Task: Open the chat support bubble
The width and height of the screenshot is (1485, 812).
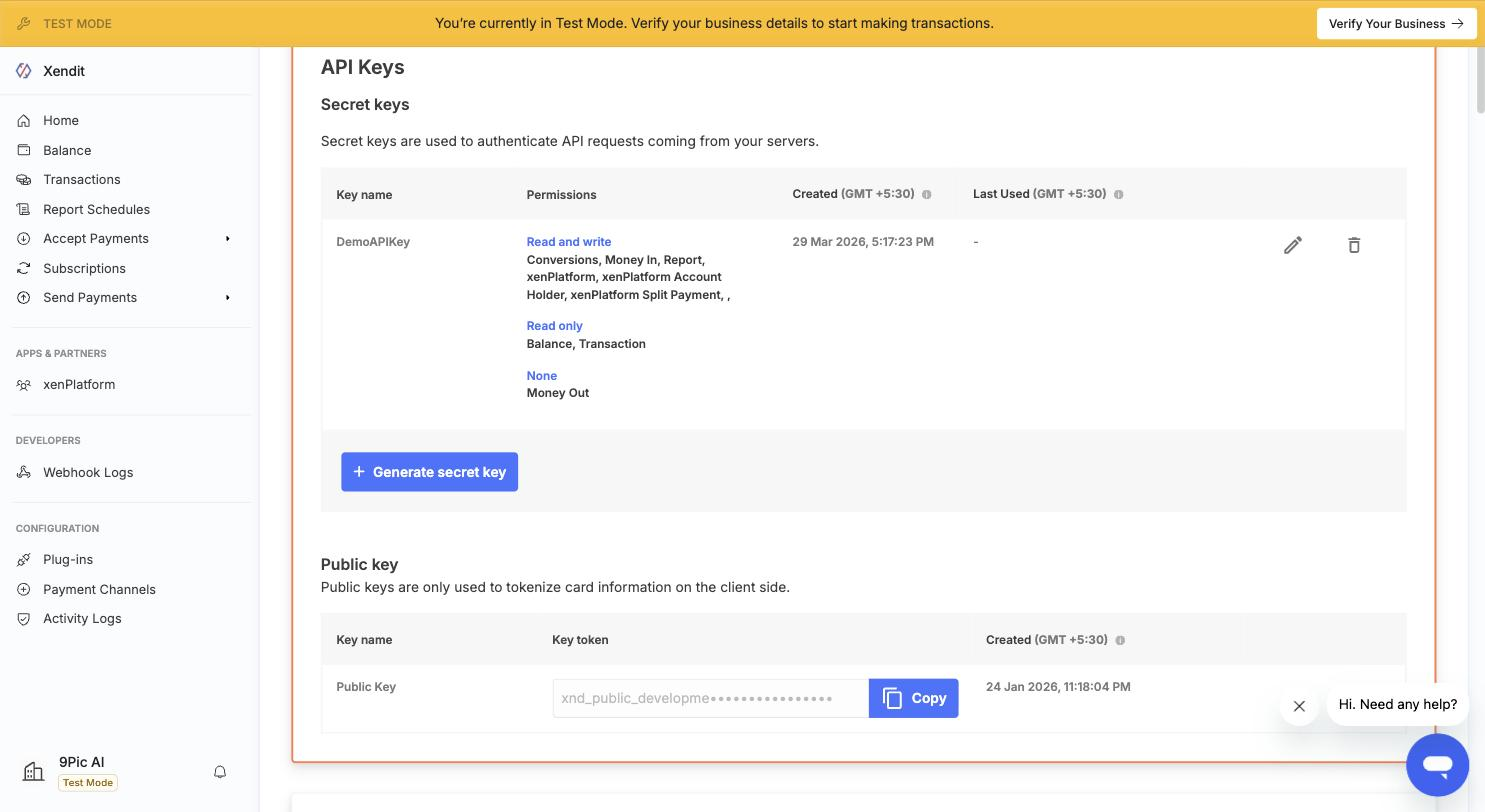Action: pos(1437,765)
